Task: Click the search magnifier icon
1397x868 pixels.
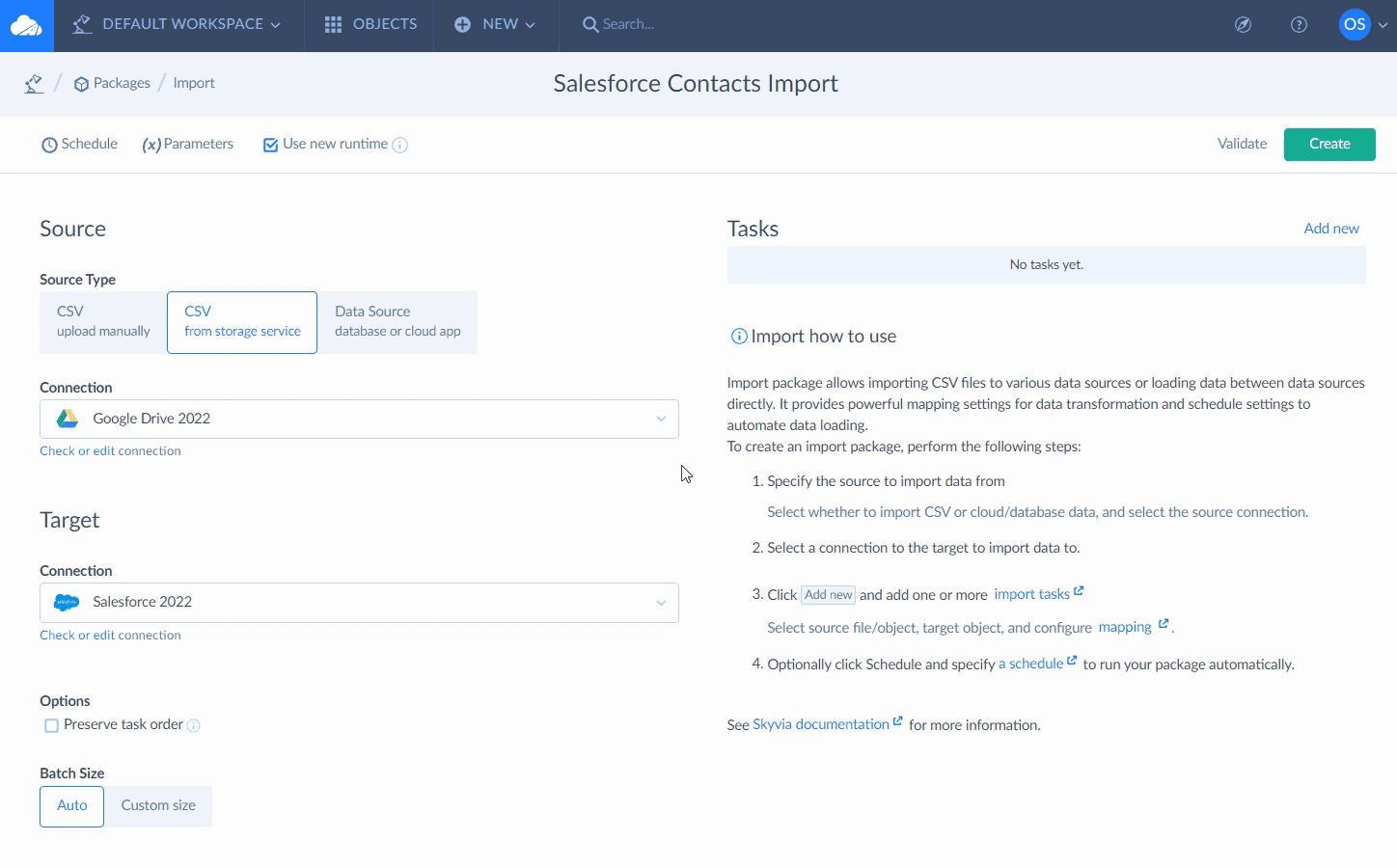Action: pyautogui.click(x=589, y=24)
